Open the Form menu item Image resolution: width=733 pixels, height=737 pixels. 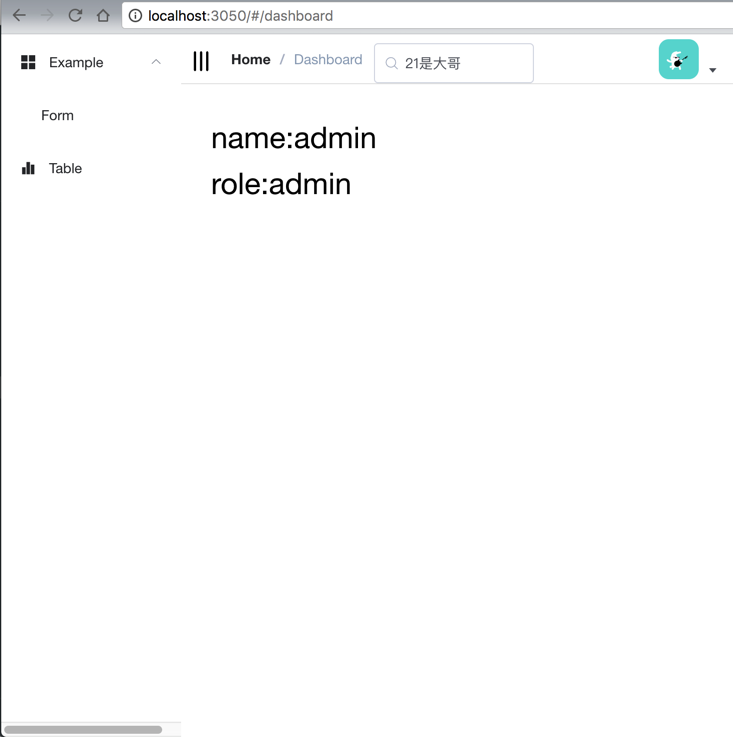[91, 115]
